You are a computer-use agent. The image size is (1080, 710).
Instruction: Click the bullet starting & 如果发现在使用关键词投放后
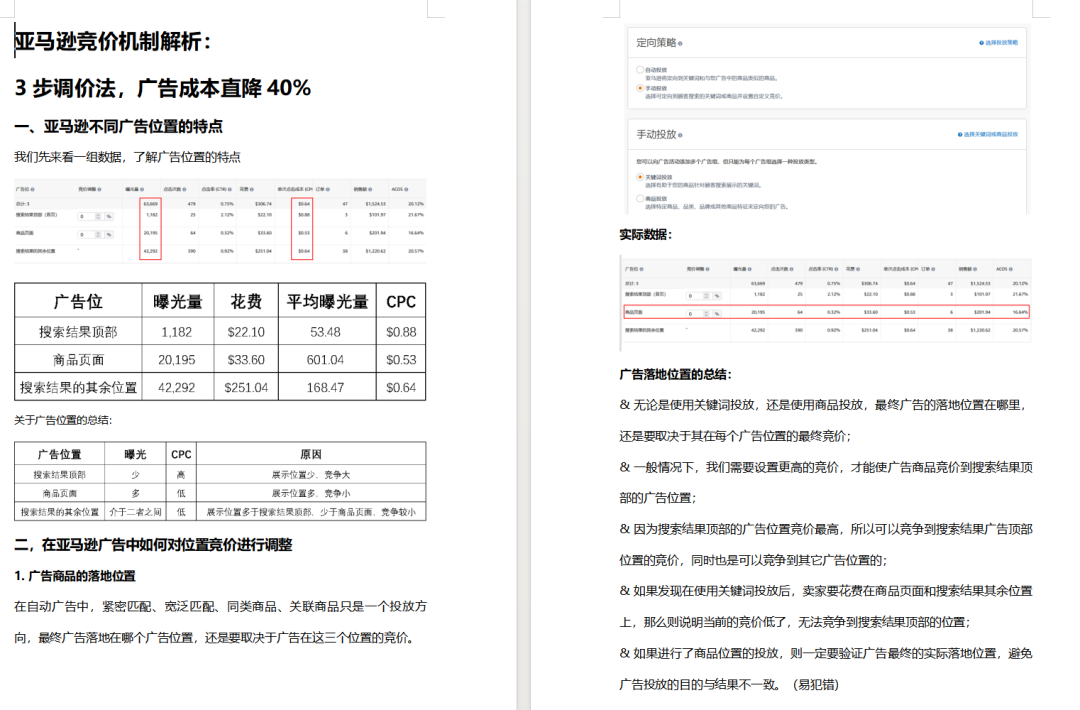click(x=826, y=606)
